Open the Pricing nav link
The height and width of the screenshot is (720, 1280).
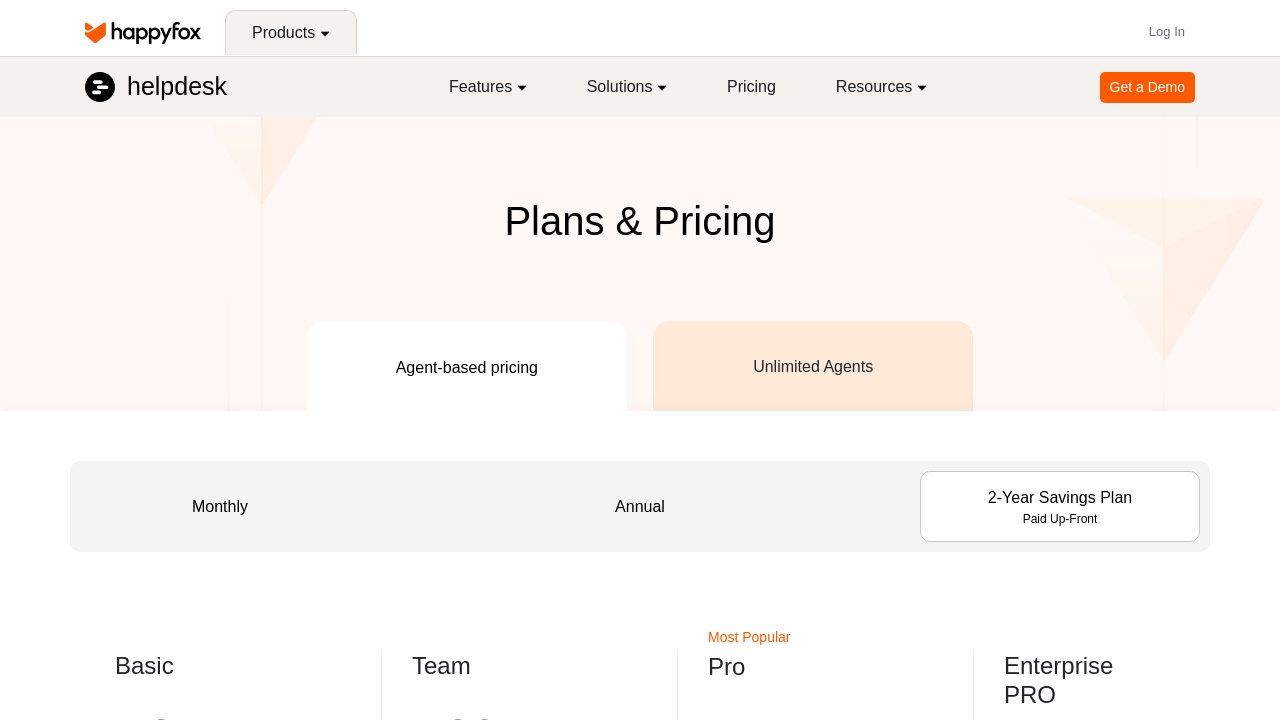click(751, 87)
